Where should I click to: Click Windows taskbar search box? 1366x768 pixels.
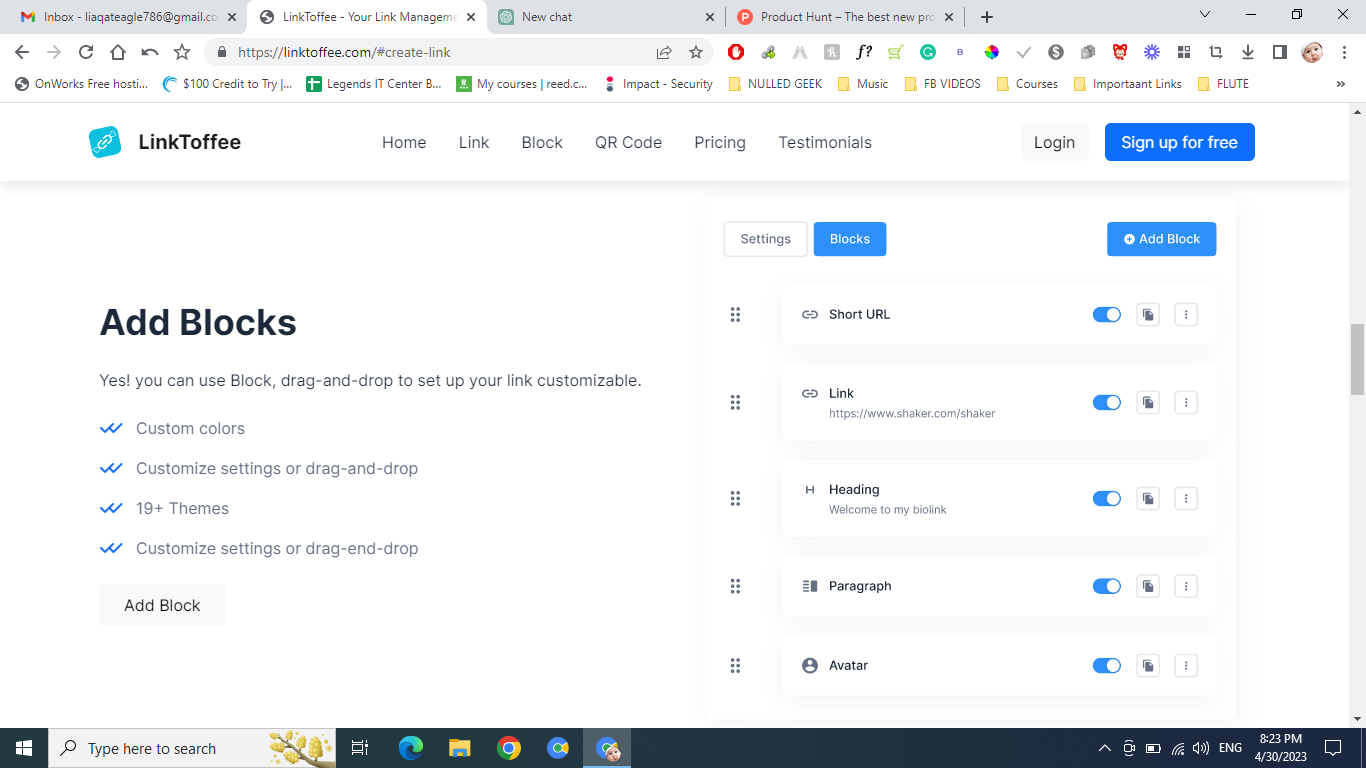coord(192,748)
